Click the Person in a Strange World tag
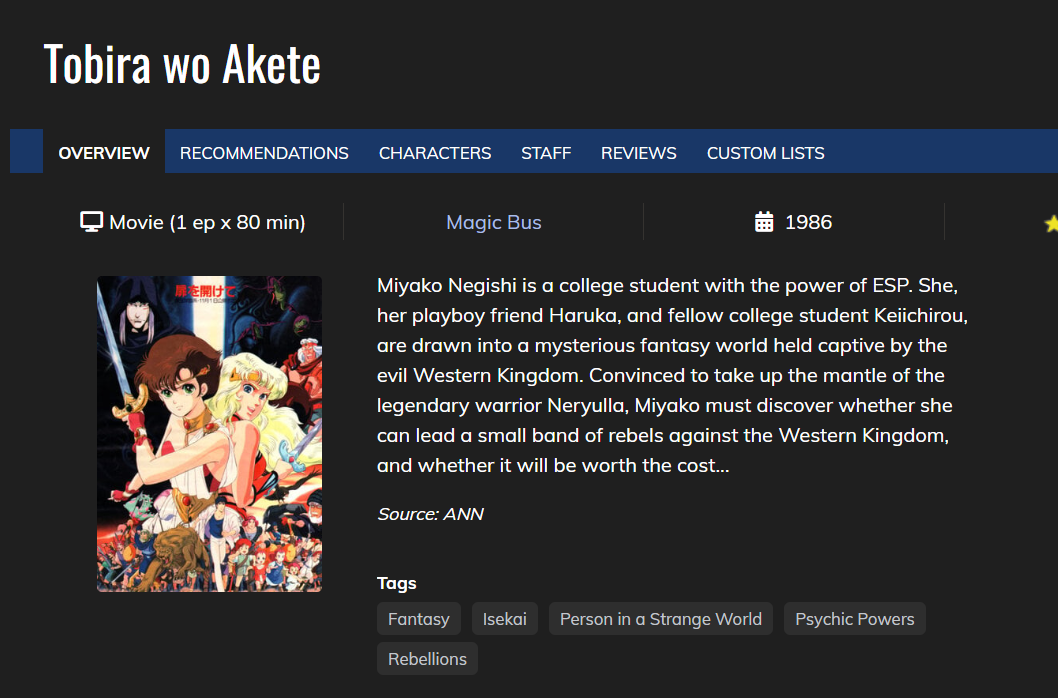Image resolution: width=1058 pixels, height=698 pixels. pos(661,619)
